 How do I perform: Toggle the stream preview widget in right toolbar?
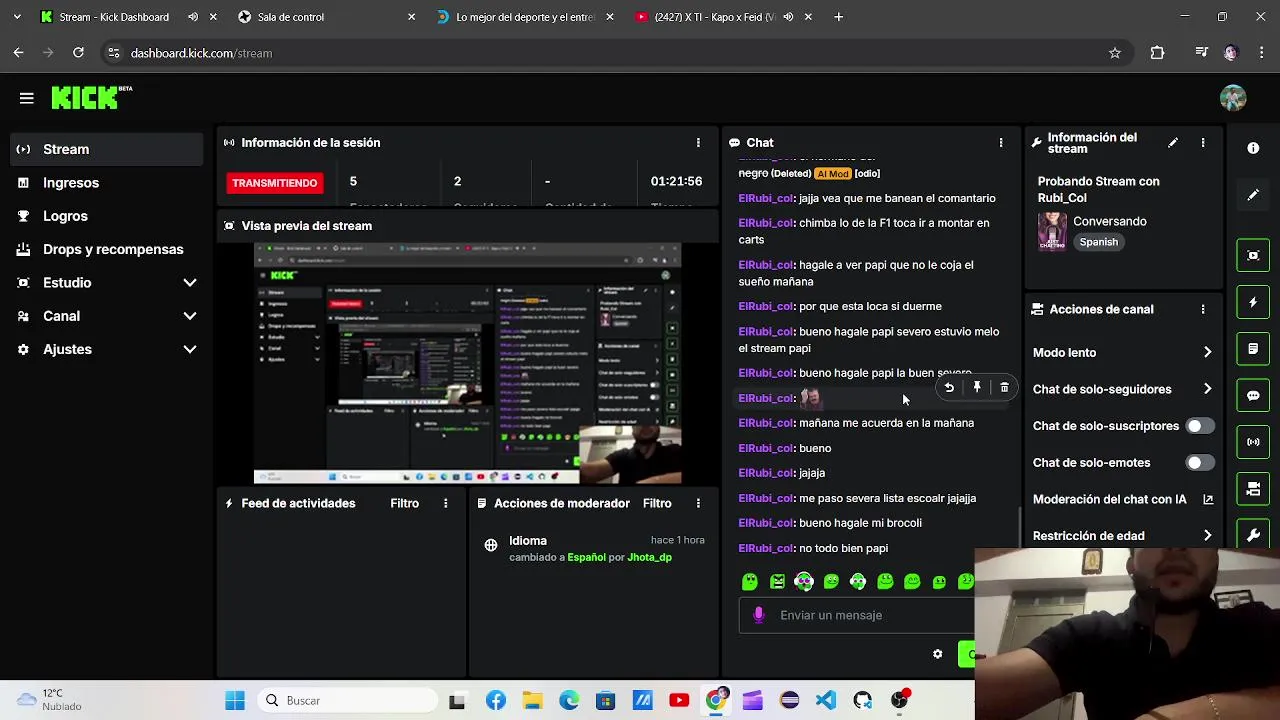tap(1253, 255)
